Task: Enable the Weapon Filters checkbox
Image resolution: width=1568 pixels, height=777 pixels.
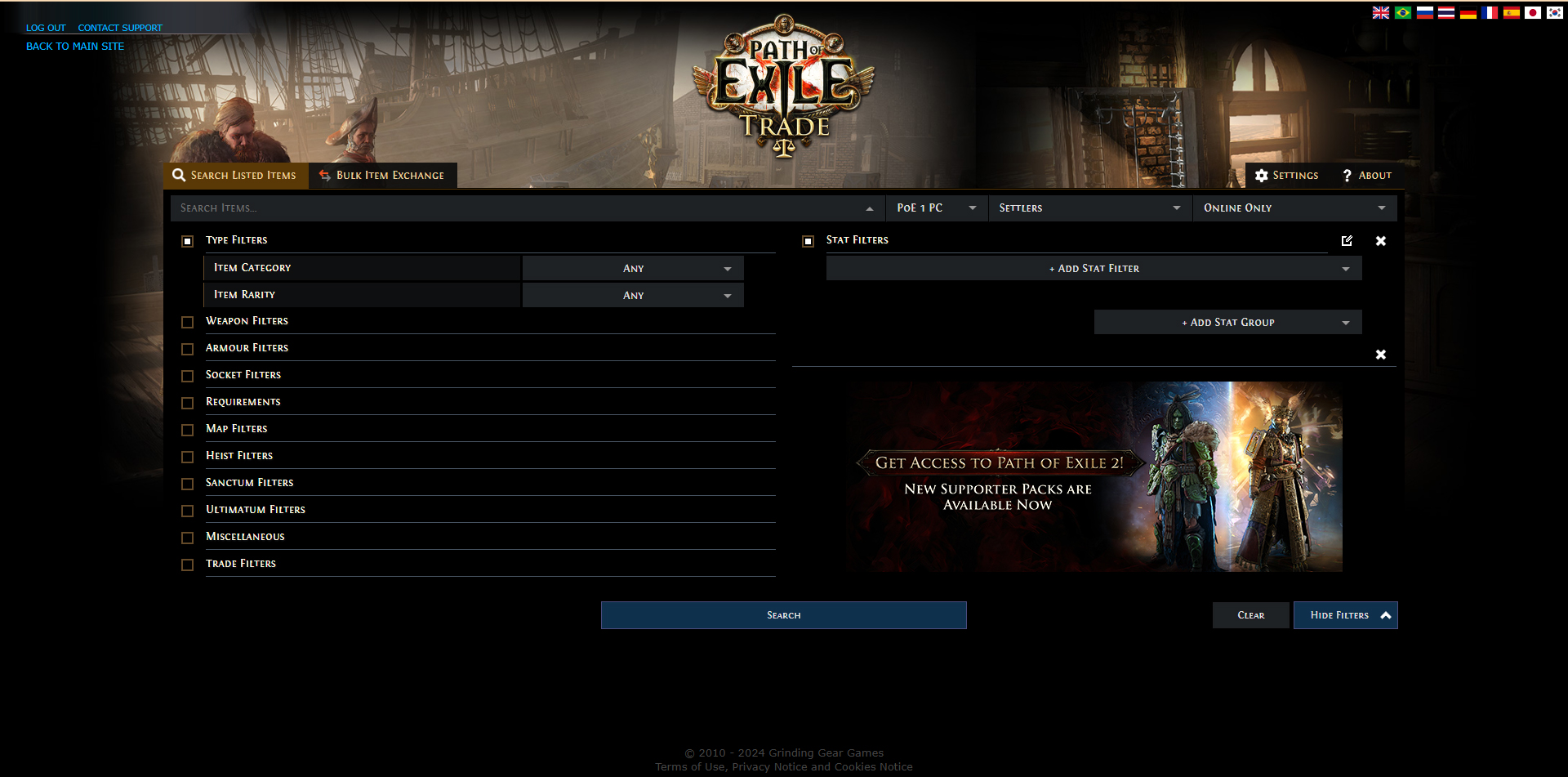Action: [x=187, y=322]
